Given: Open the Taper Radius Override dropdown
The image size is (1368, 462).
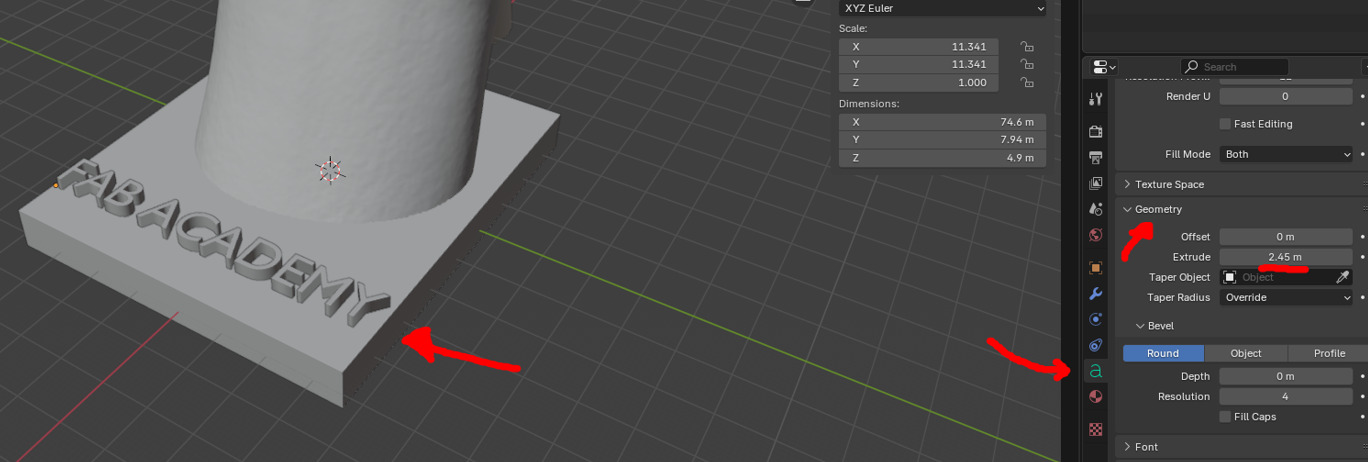Looking at the screenshot, I should click(x=1286, y=297).
